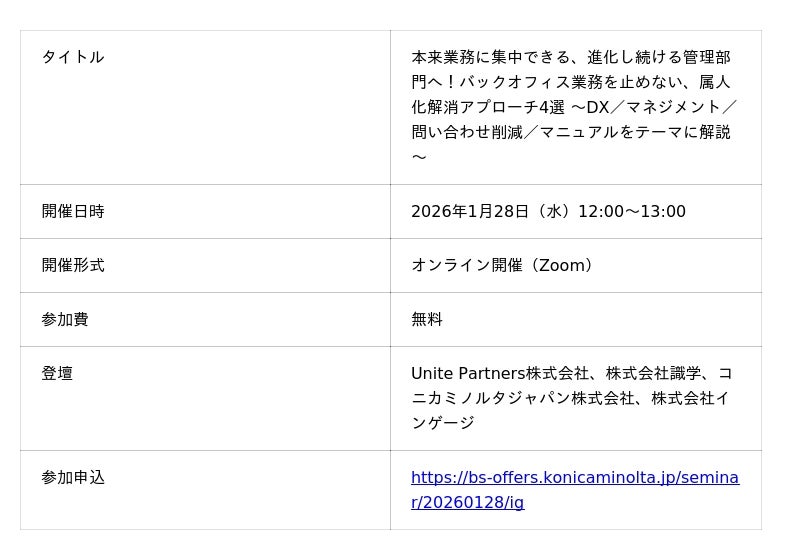This screenshot has height=560, width=800.
Task: Click "本来業務に集中できる" in the title
Action: tap(490, 57)
